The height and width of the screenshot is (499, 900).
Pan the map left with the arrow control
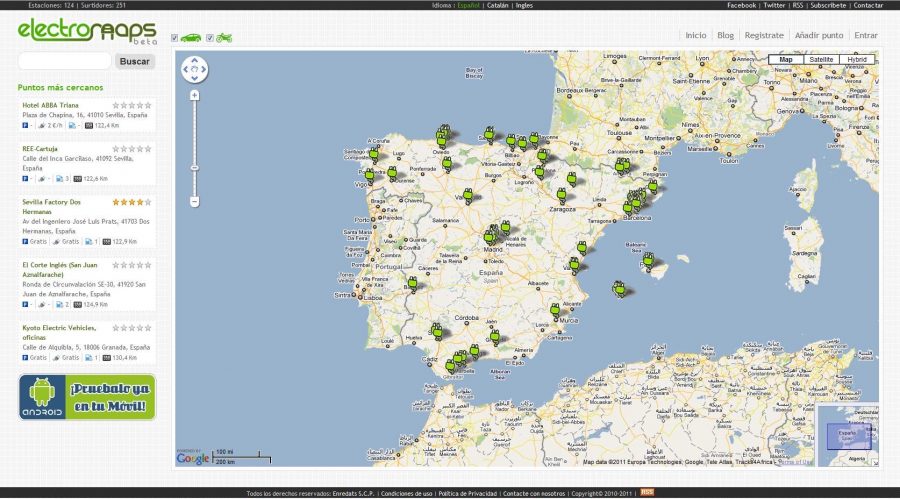pyautogui.click(x=185, y=69)
